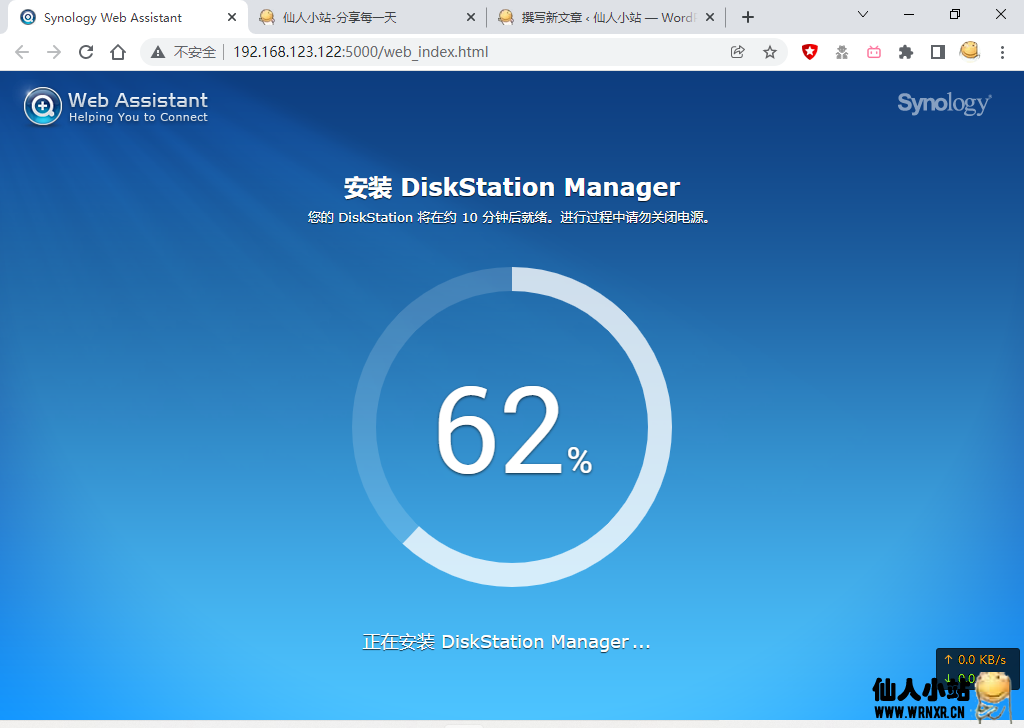Viewport: 1024px width, 728px height.
Task: Toggle the dark mode square extension icon
Action: click(x=938, y=51)
